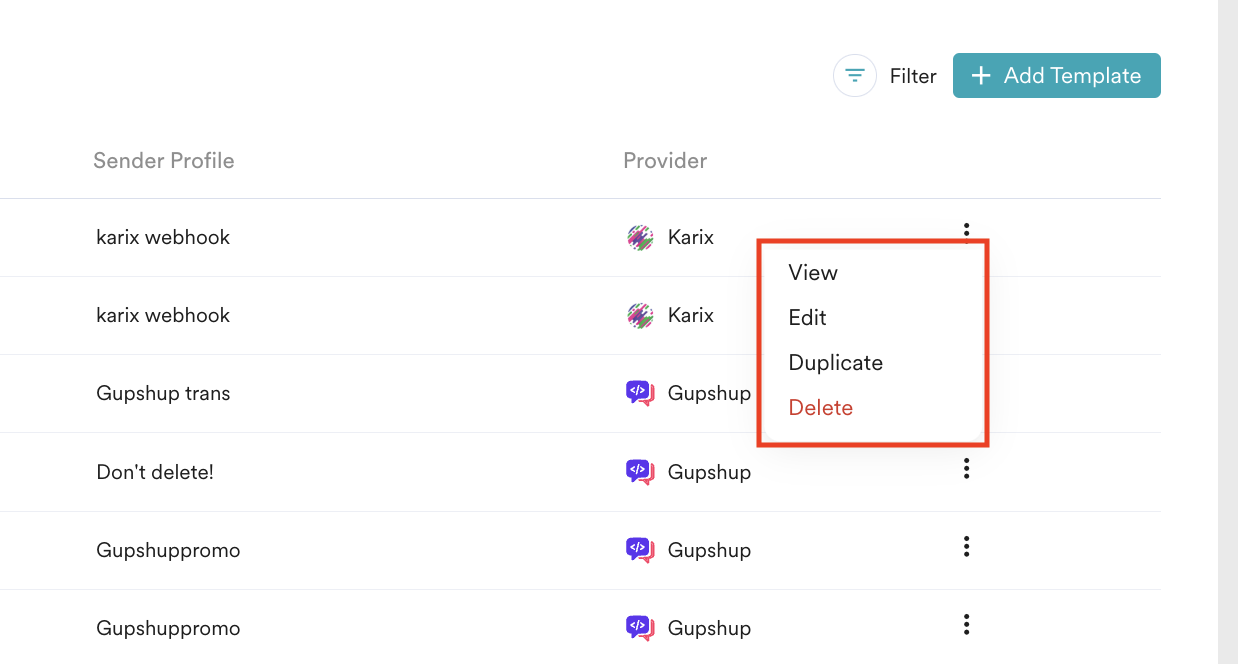Choose Edit in the context menu
The width and height of the screenshot is (1238, 664).
click(807, 318)
